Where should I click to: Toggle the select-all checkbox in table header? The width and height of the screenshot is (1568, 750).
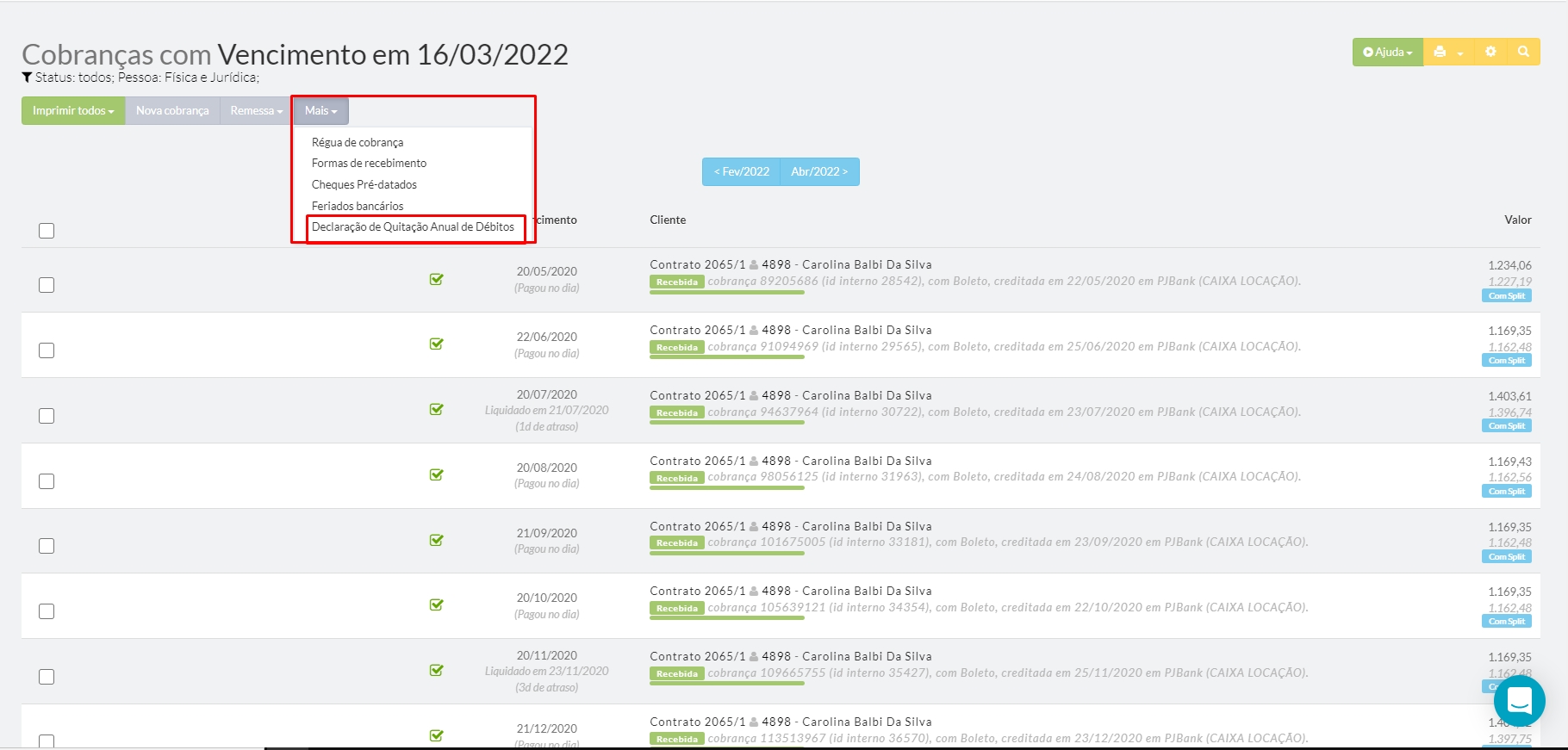[47, 231]
